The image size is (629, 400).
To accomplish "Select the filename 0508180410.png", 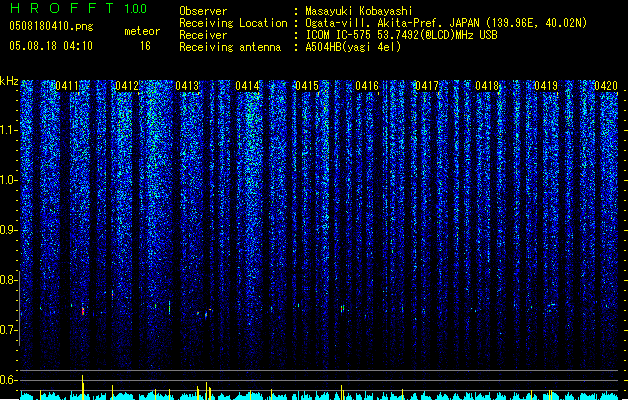I will pos(51,26).
